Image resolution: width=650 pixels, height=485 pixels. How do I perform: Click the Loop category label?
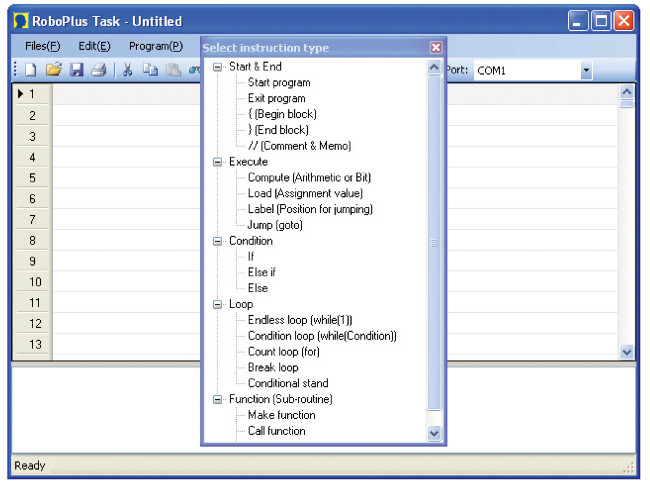tap(241, 305)
